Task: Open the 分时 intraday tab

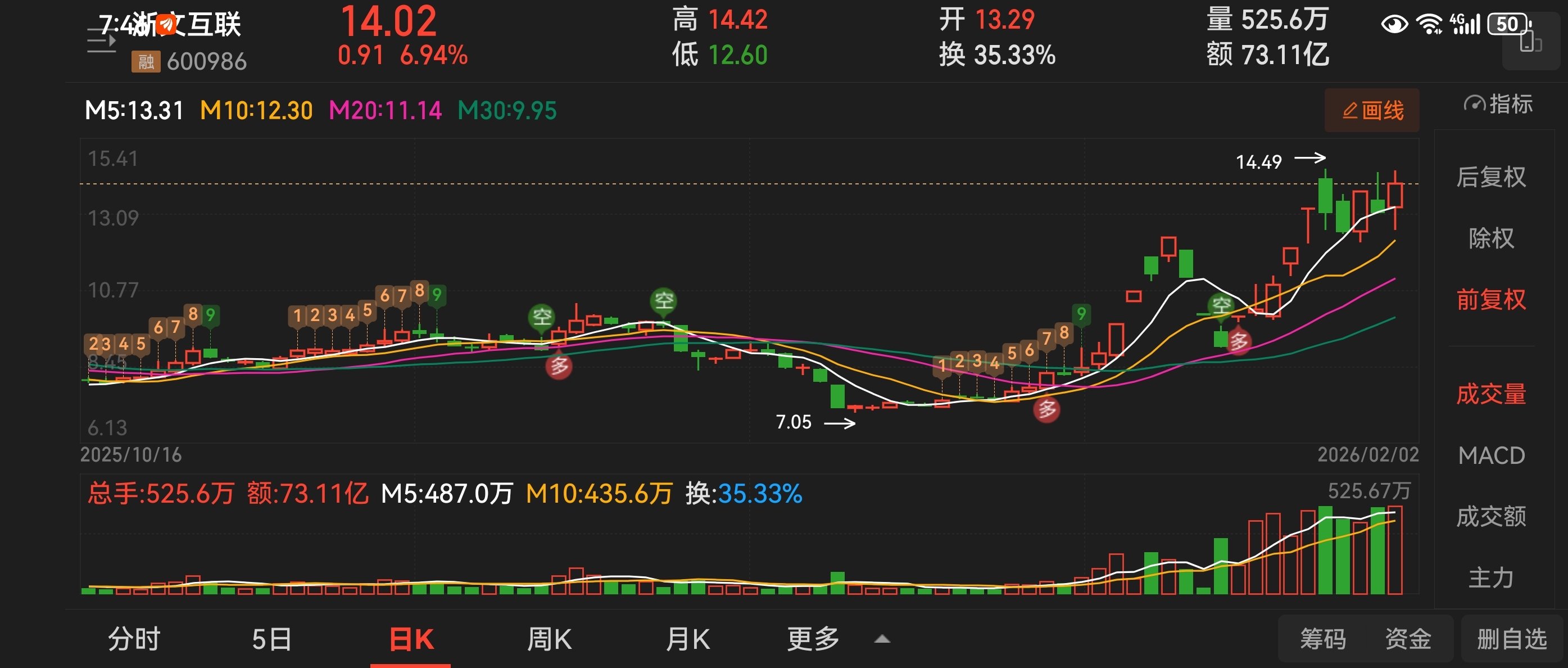Action: point(134,639)
